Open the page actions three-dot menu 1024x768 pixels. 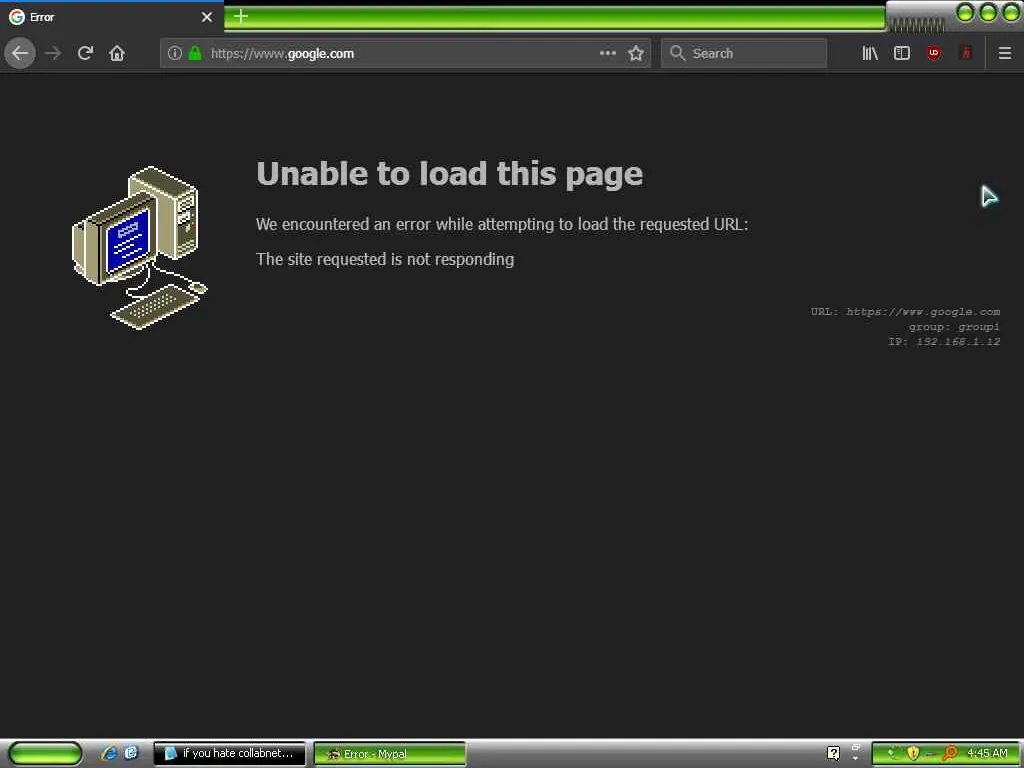point(607,53)
